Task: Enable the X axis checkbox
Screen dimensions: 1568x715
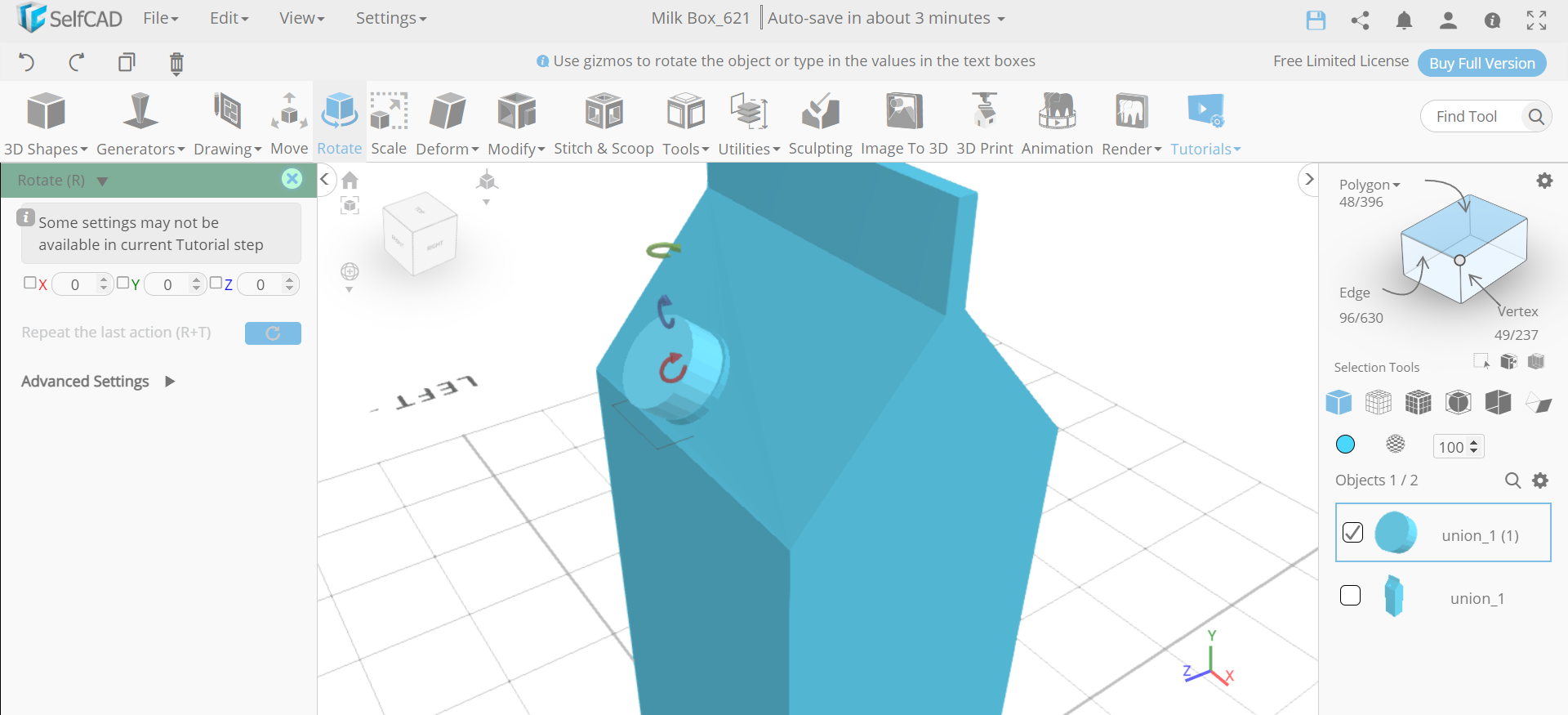Action: (30, 283)
